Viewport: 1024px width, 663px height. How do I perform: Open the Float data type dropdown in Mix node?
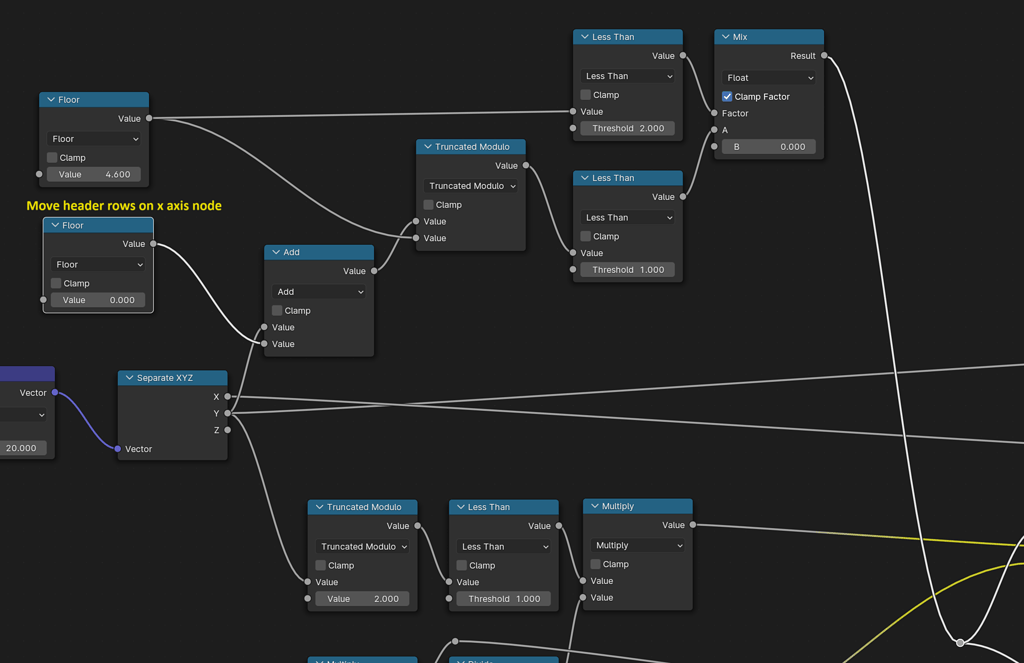(768, 77)
